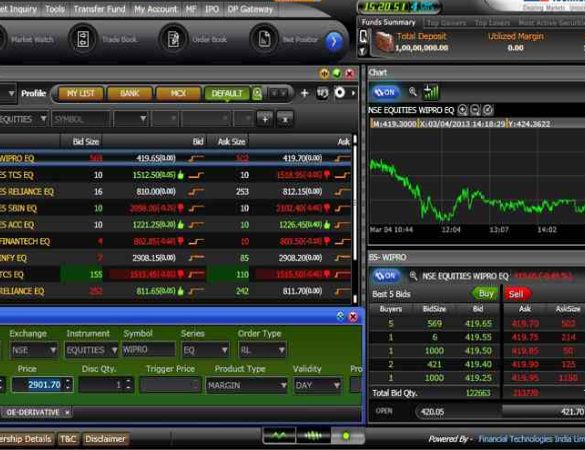The height and width of the screenshot is (450, 585).
Task: Open the IPO menu
Action: [212, 9]
